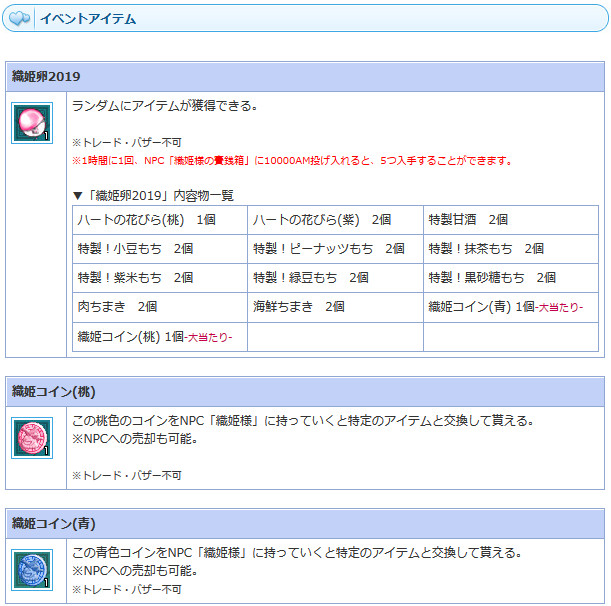Select the 特製！ピーナッツもち 2個 cell
This screenshot has width=611, height=606.
point(335,249)
